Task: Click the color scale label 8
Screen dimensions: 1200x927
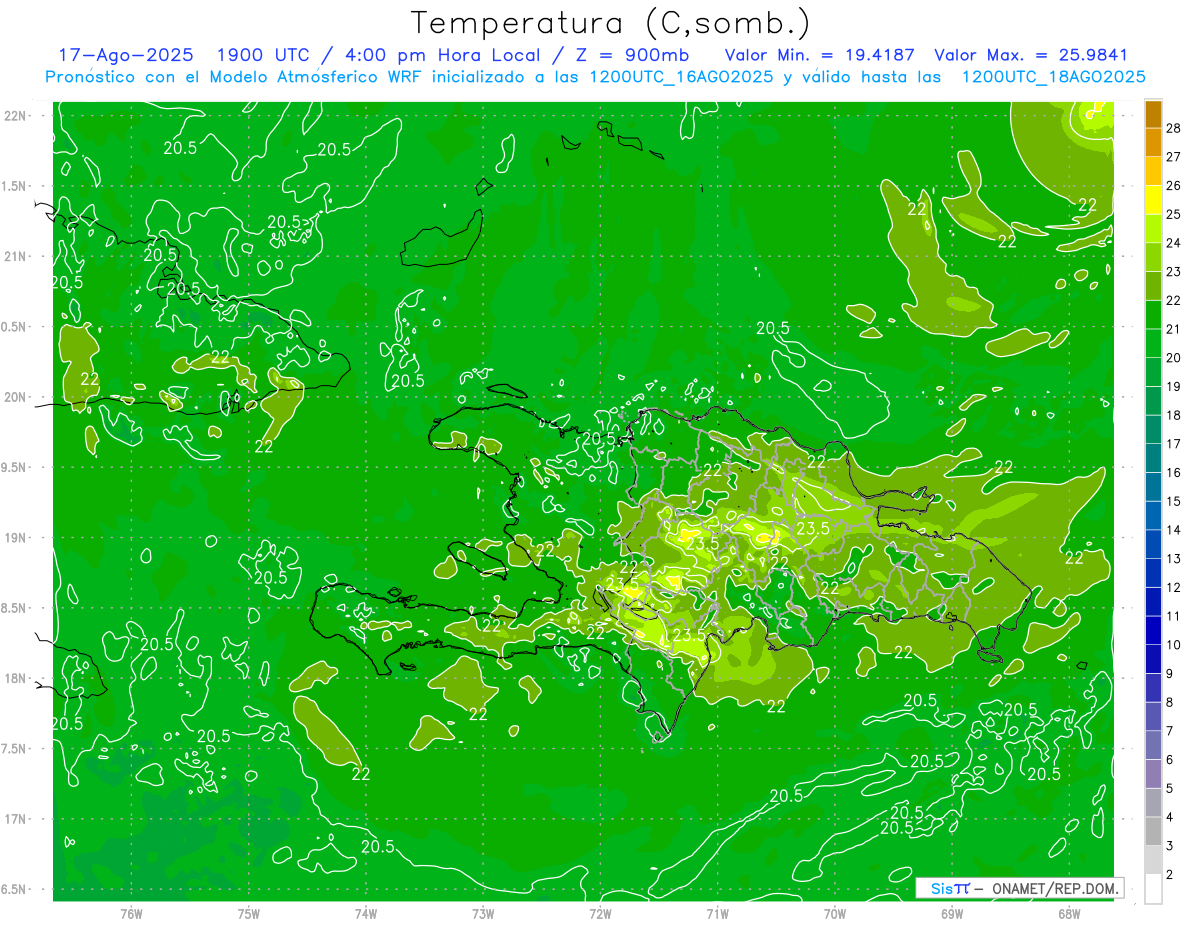Action: click(x=1170, y=702)
